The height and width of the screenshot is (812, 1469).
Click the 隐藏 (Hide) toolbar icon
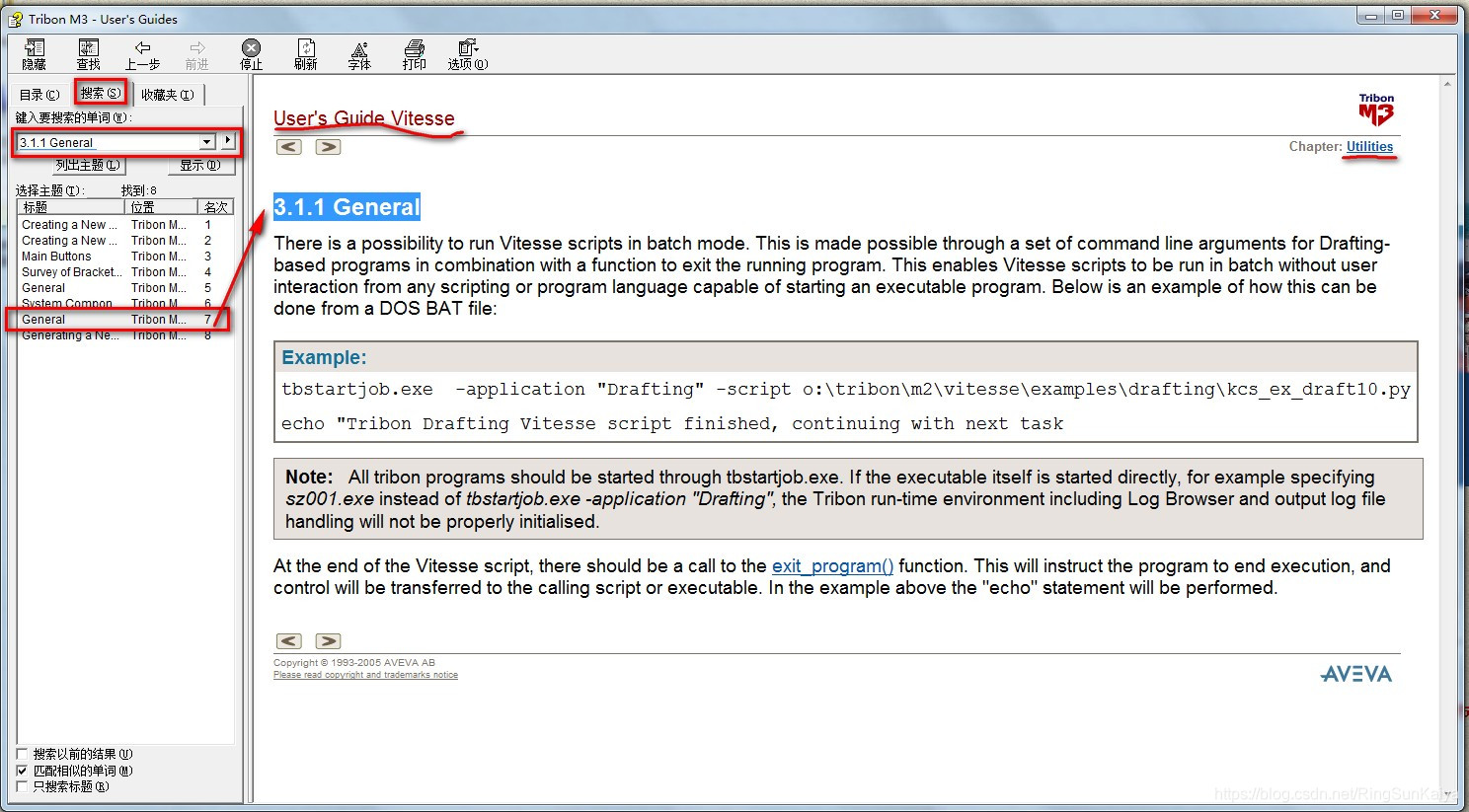click(x=35, y=54)
